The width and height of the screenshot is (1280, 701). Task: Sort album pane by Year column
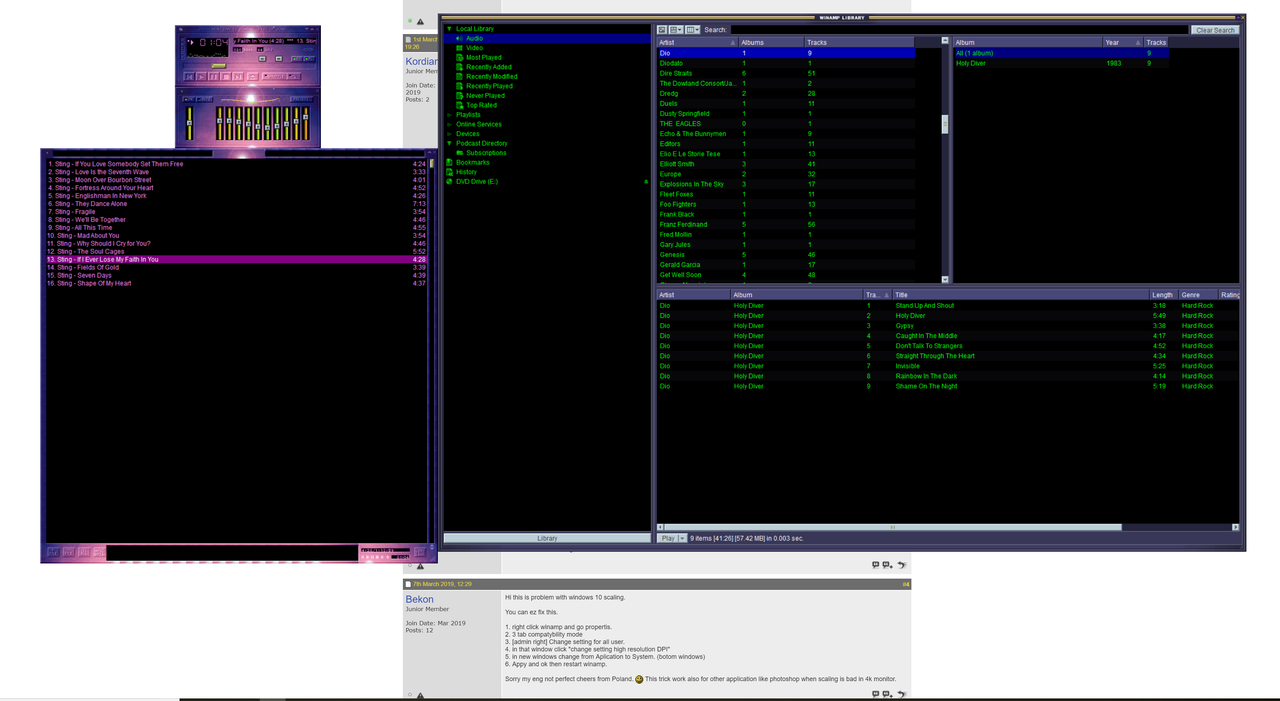pyautogui.click(x=1123, y=43)
